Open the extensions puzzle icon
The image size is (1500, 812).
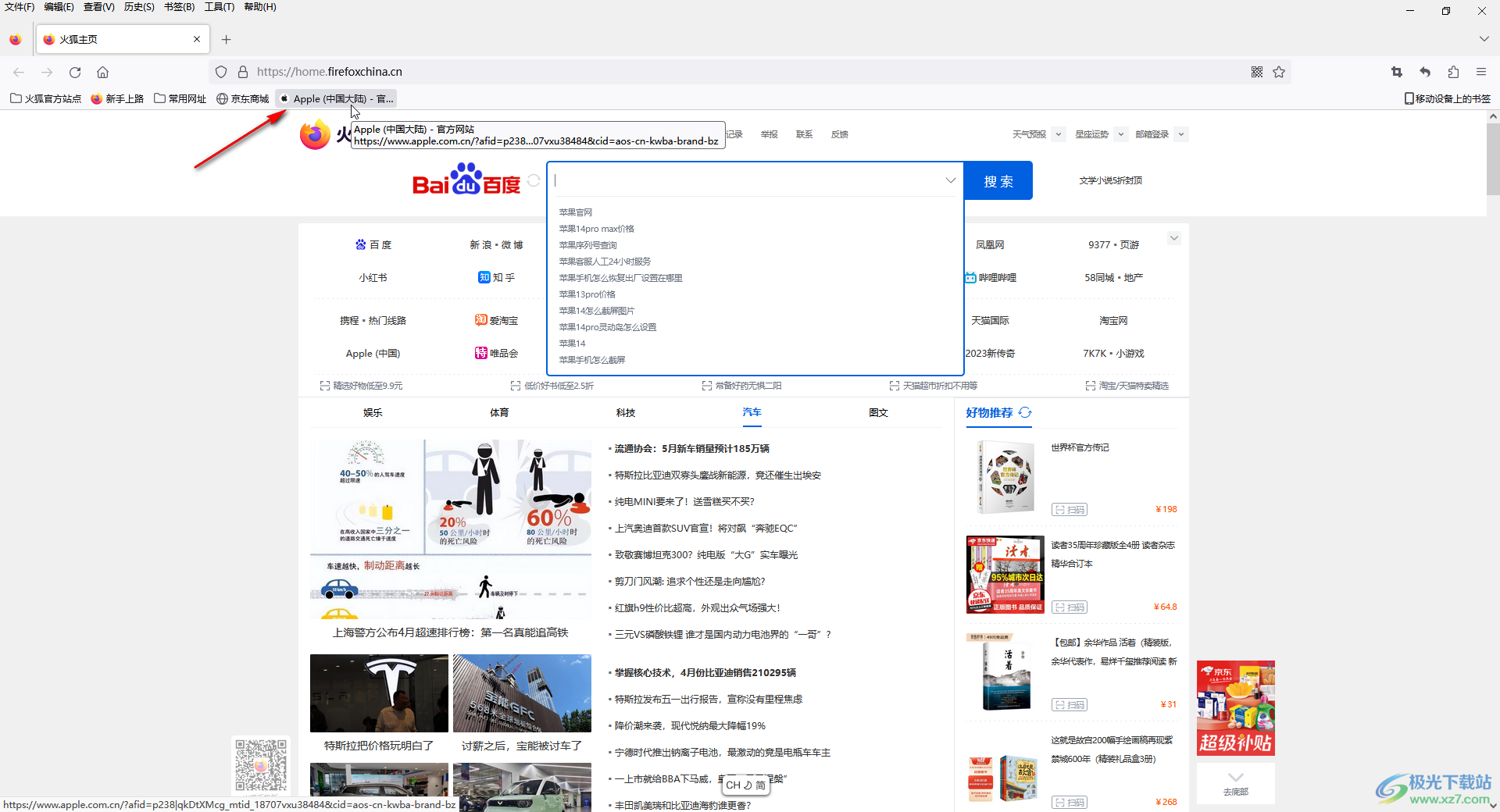coord(1453,72)
